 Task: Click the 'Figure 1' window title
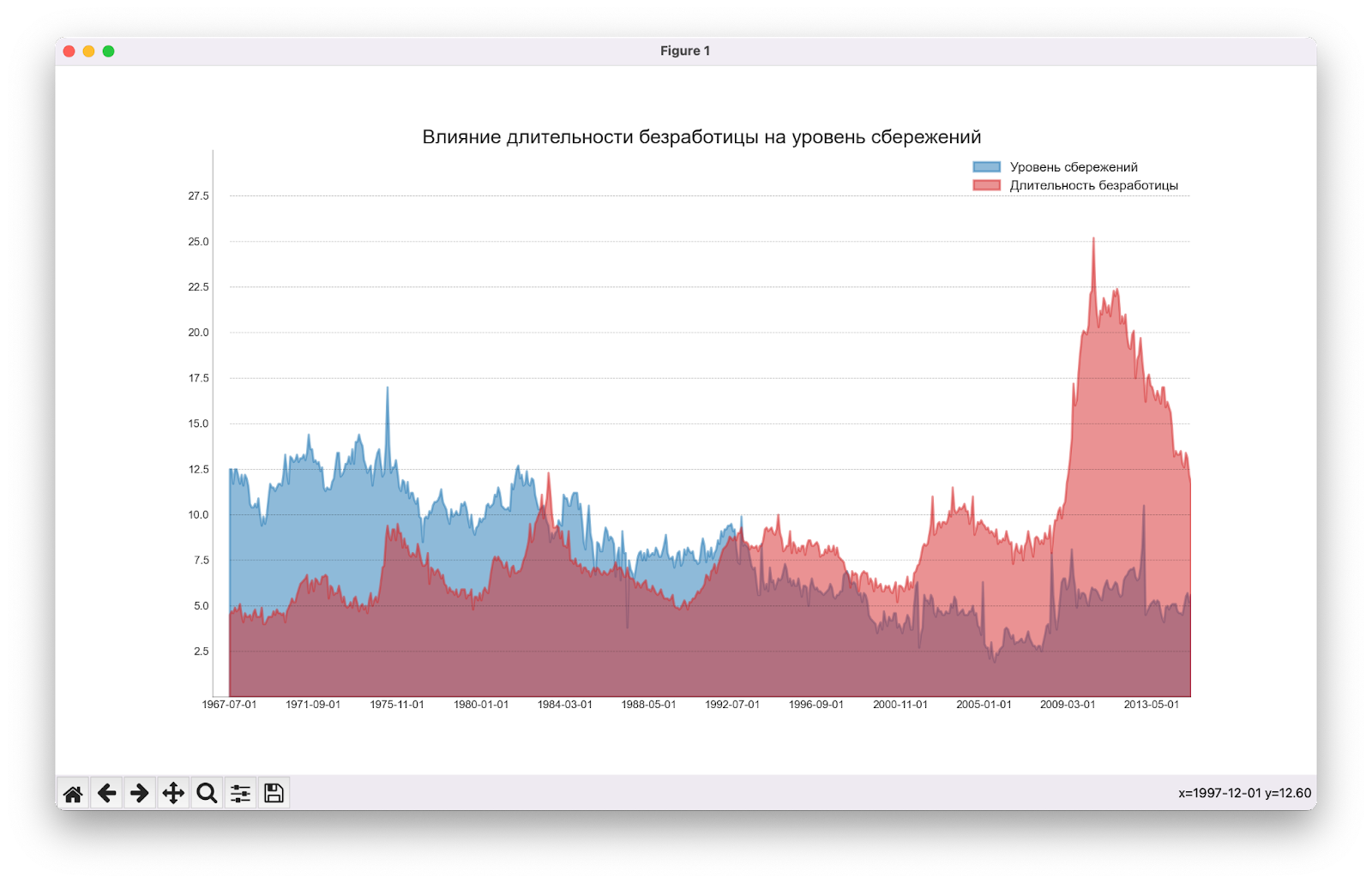[685, 51]
